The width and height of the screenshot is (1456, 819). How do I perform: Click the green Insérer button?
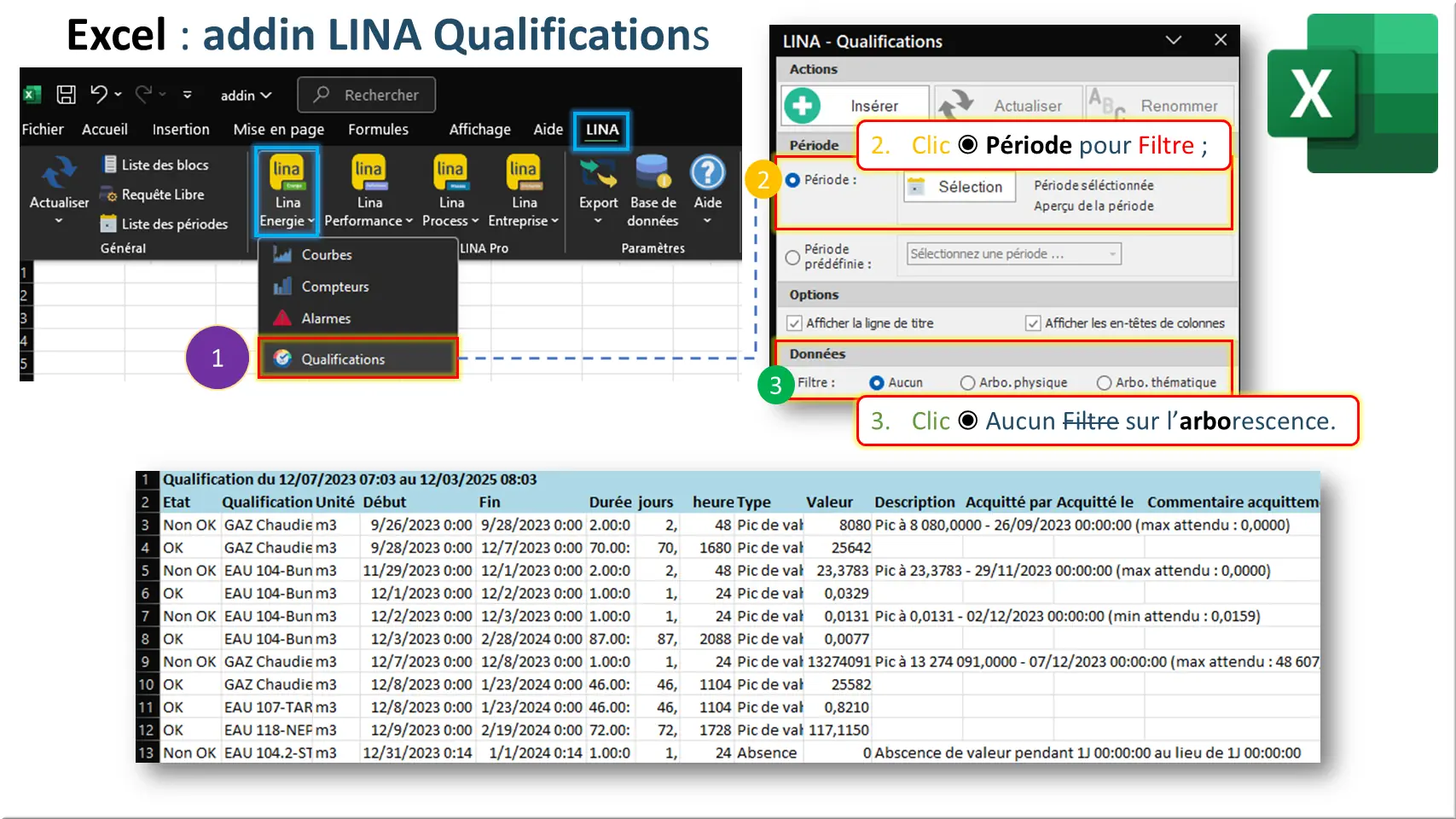click(x=855, y=106)
